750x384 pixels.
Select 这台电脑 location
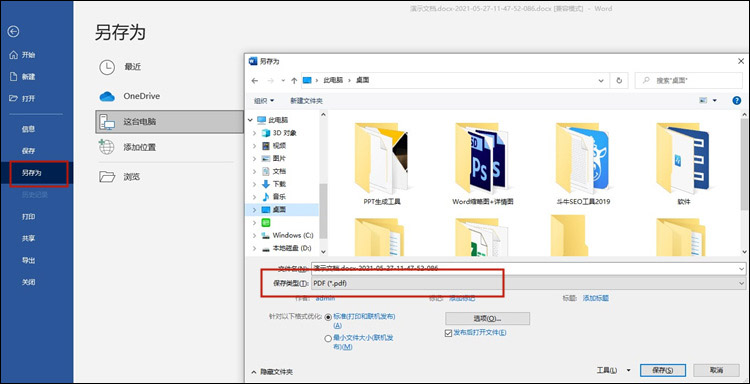169,121
